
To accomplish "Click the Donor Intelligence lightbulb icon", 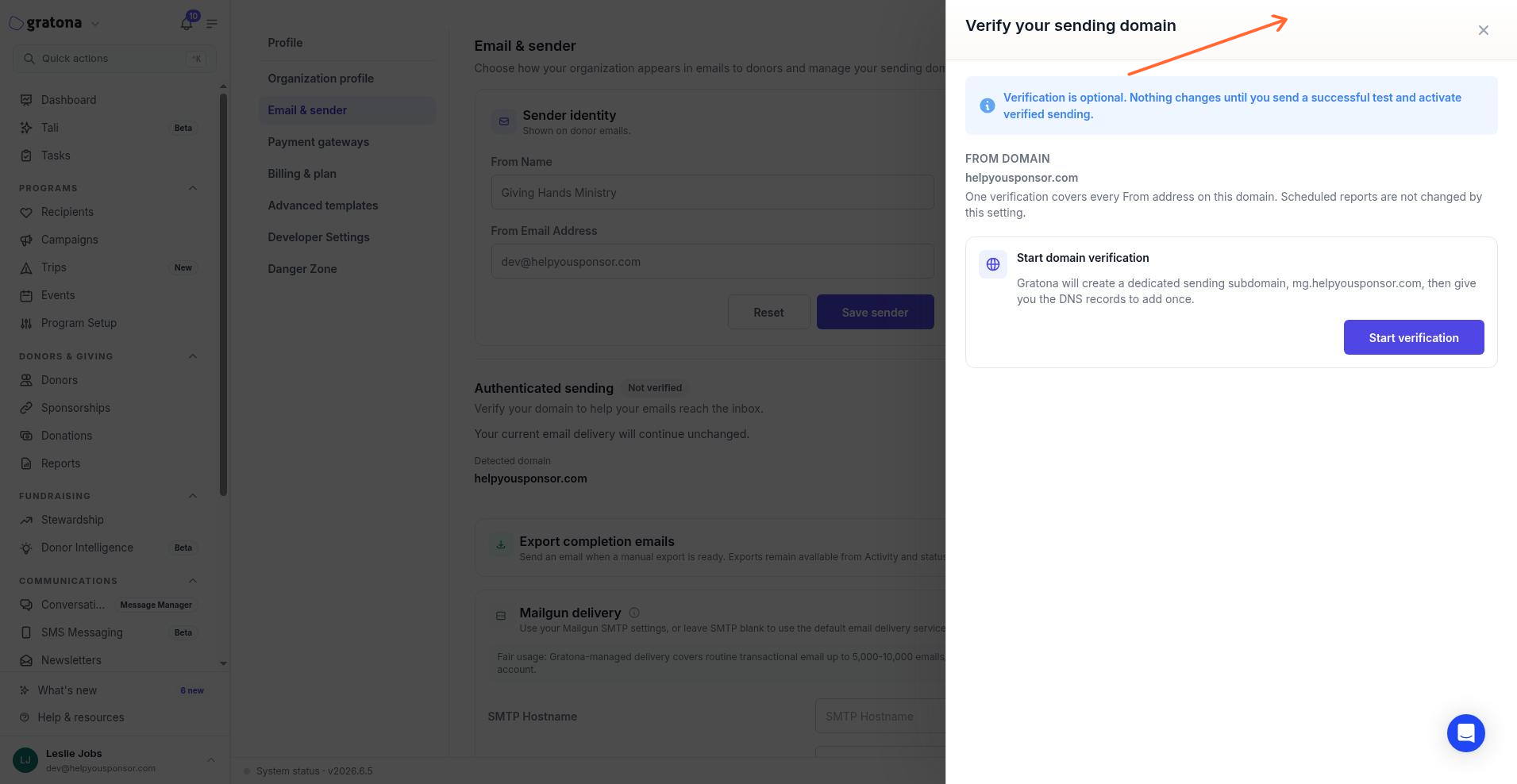I will (x=26, y=548).
